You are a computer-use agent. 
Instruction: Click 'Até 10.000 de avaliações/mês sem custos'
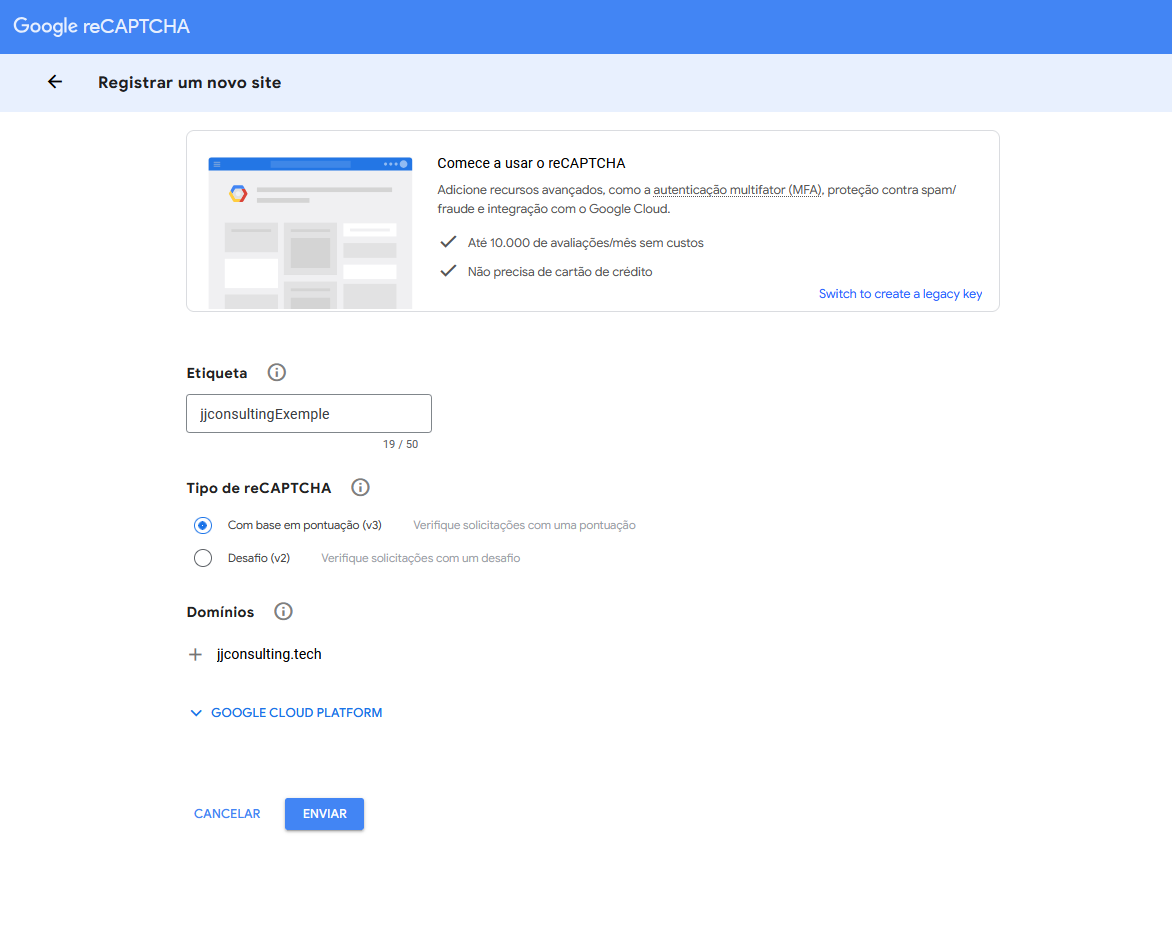[585, 243]
